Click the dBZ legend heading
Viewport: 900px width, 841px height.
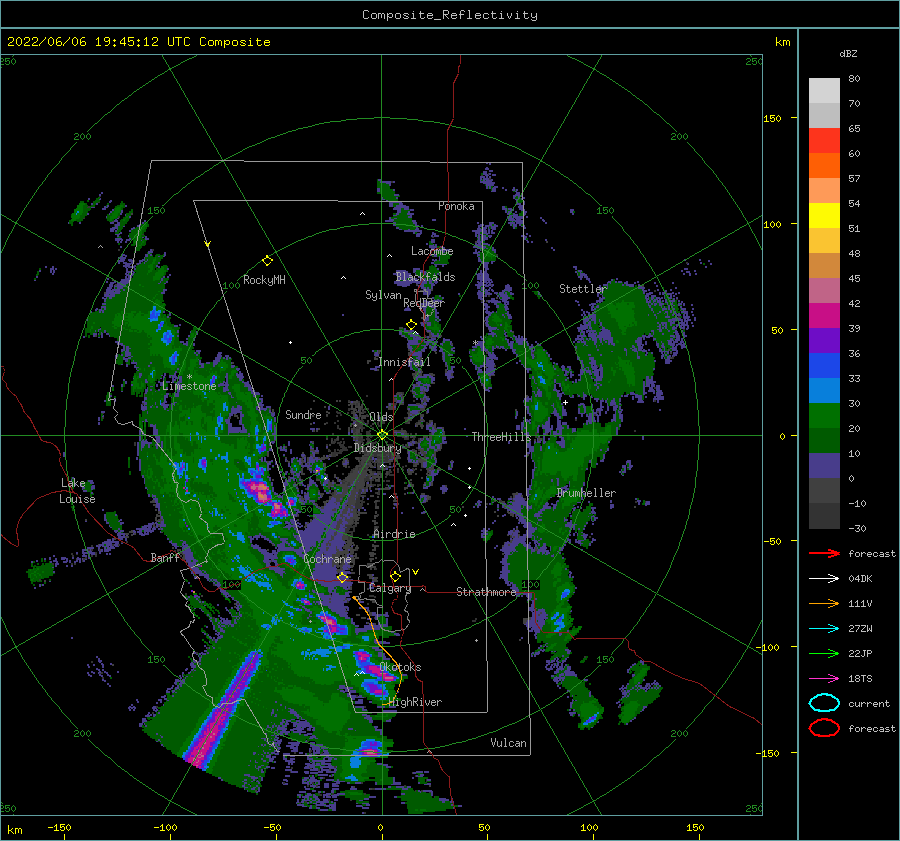pos(848,53)
